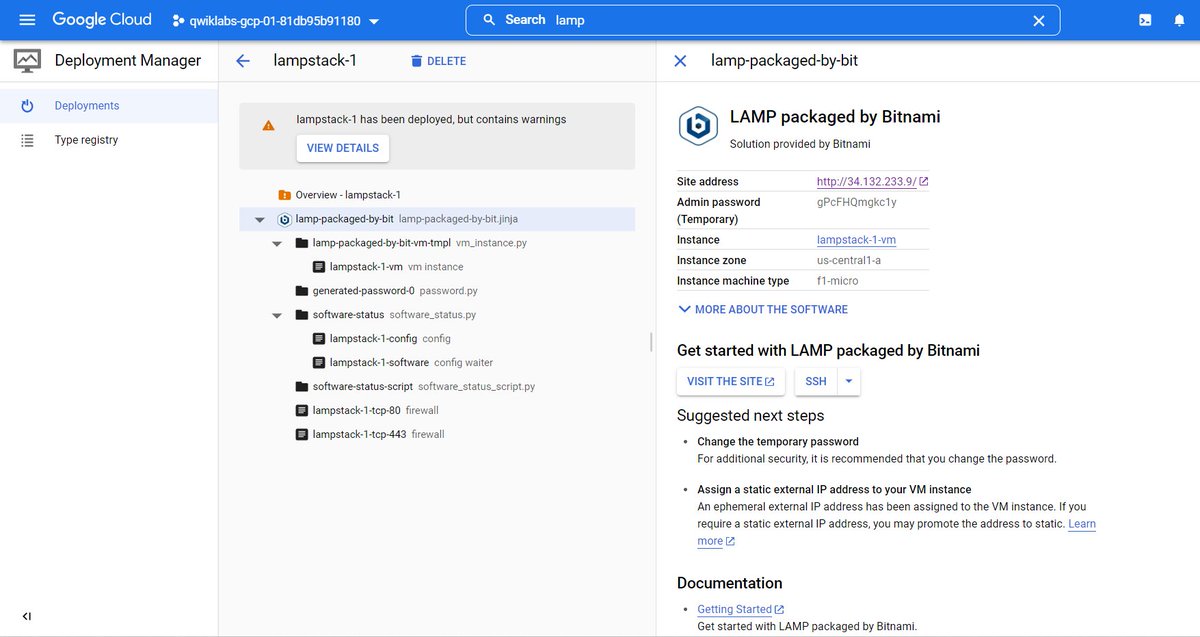
Task: Click the Overview orange icon
Action: [285, 195]
